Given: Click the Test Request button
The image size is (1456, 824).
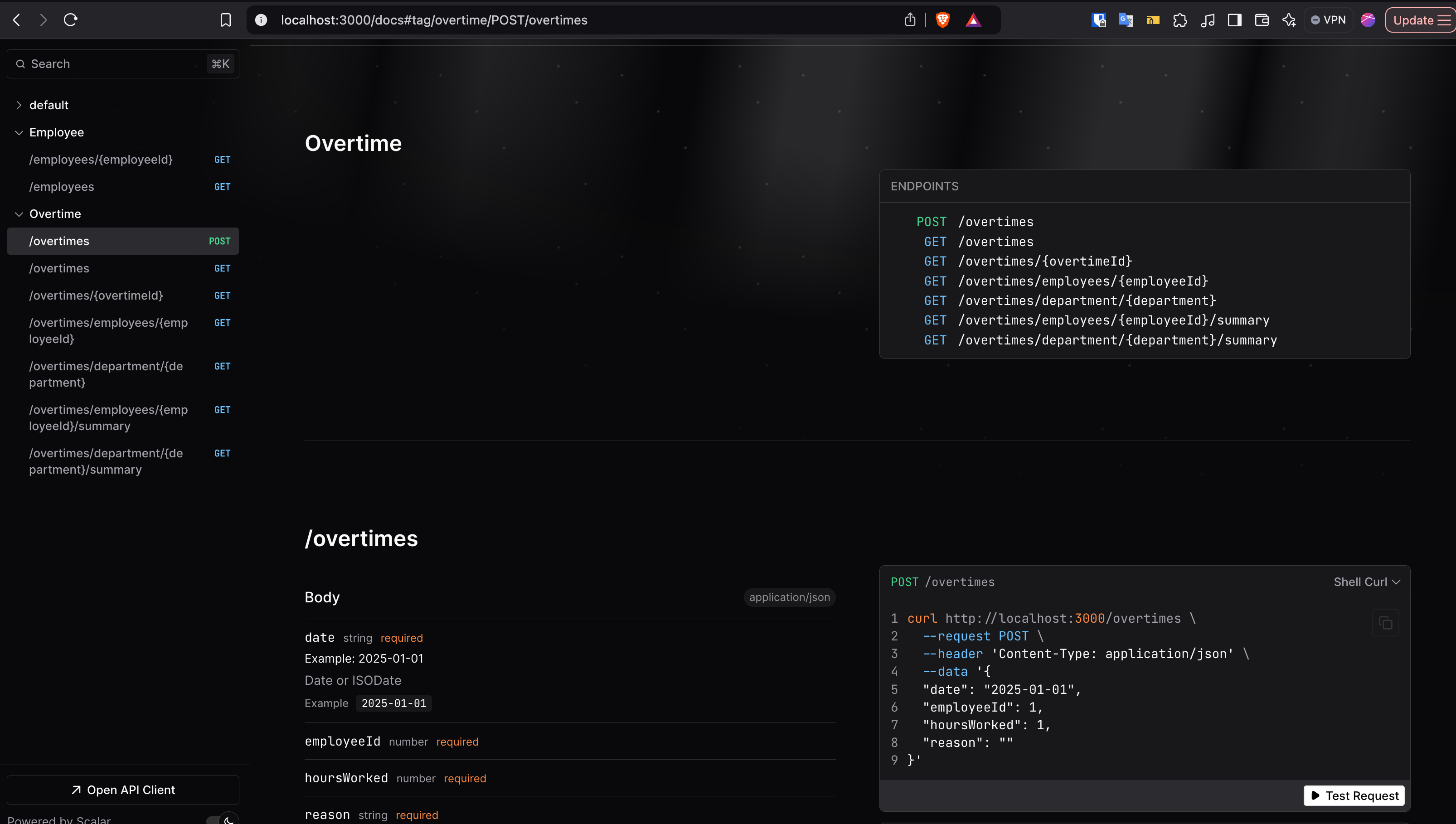Looking at the screenshot, I should click(x=1354, y=796).
